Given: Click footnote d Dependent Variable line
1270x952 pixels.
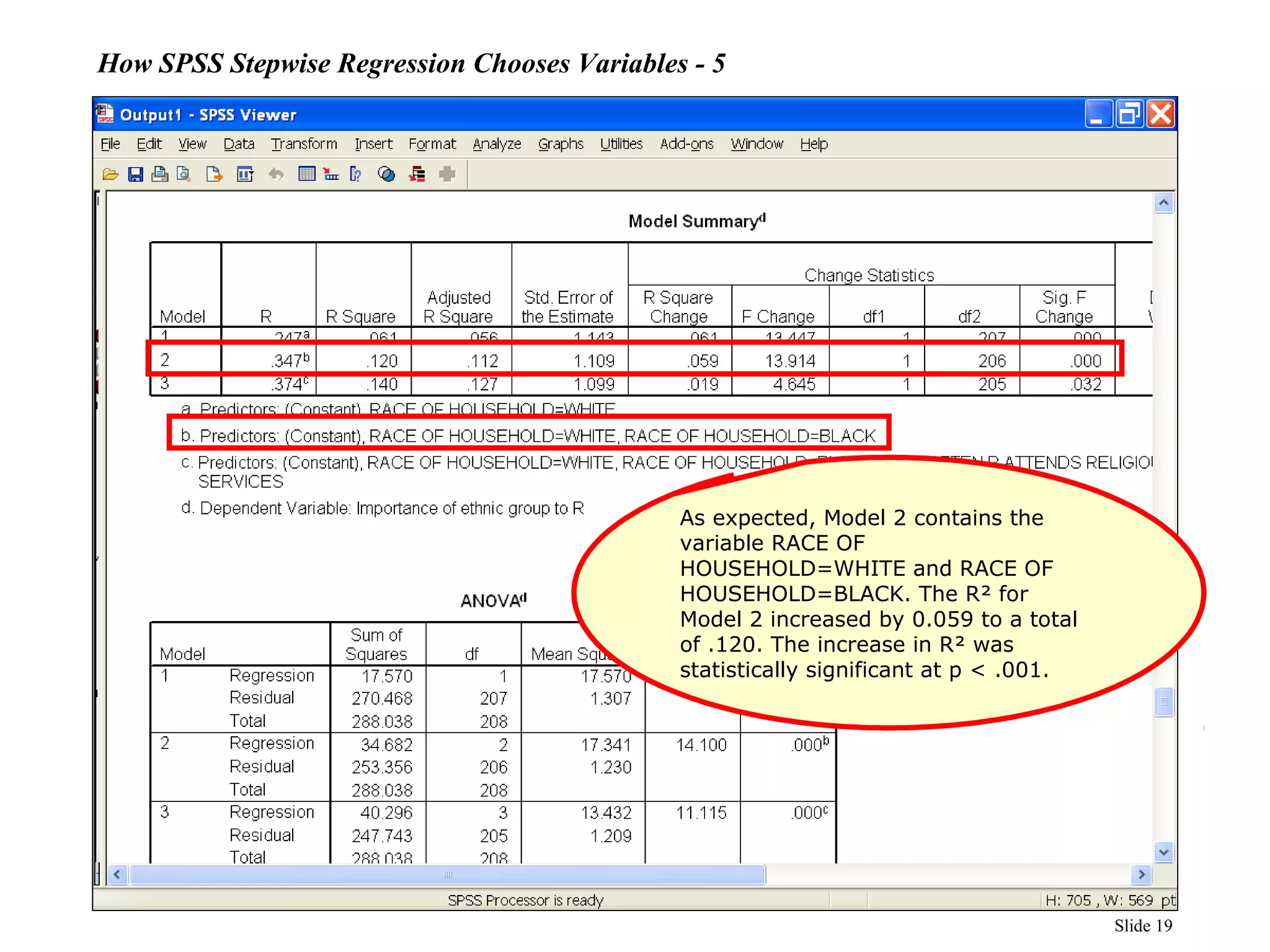Looking at the screenshot, I should coord(382,508).
